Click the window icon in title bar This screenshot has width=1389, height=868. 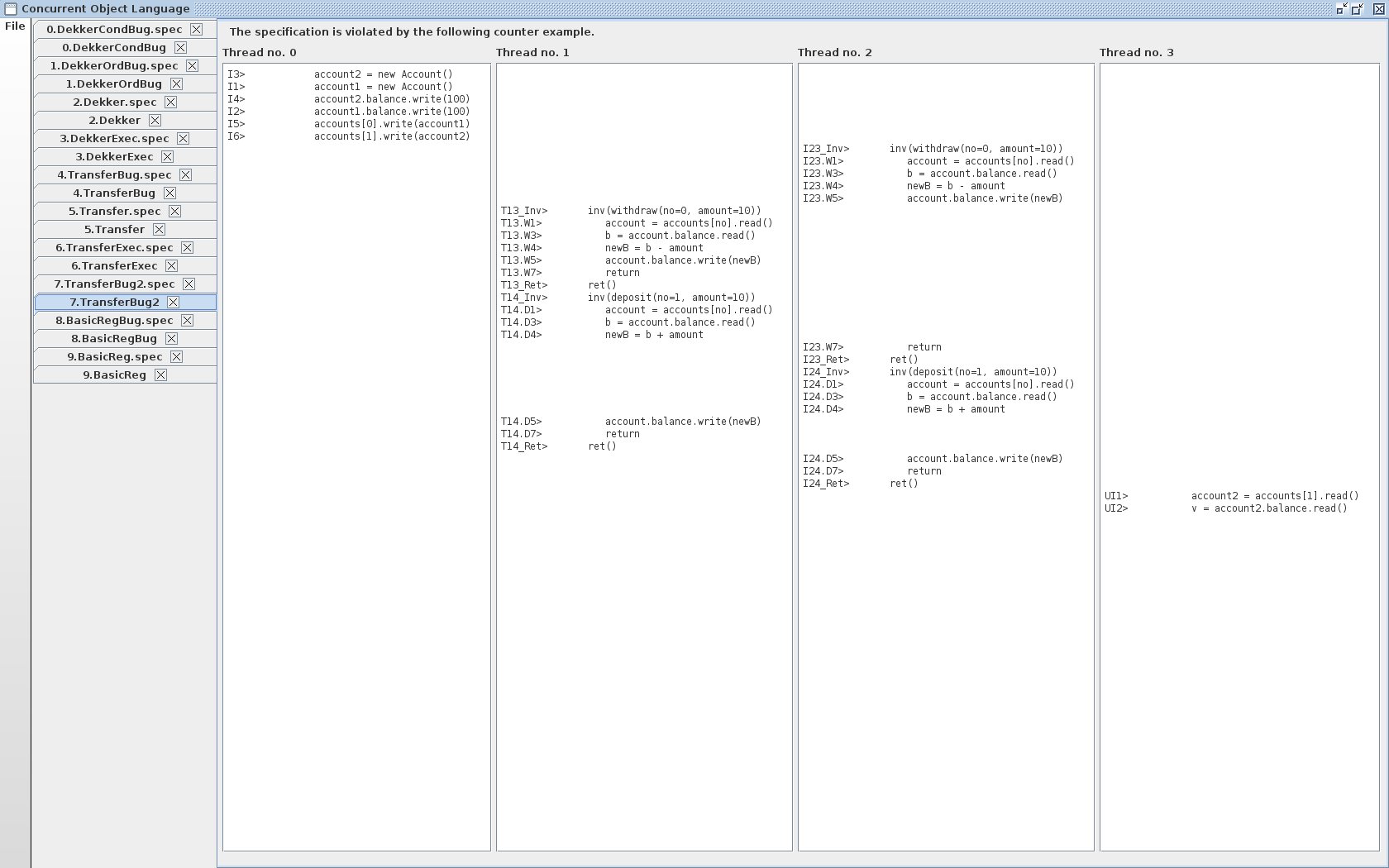click(x=10, y=9)
